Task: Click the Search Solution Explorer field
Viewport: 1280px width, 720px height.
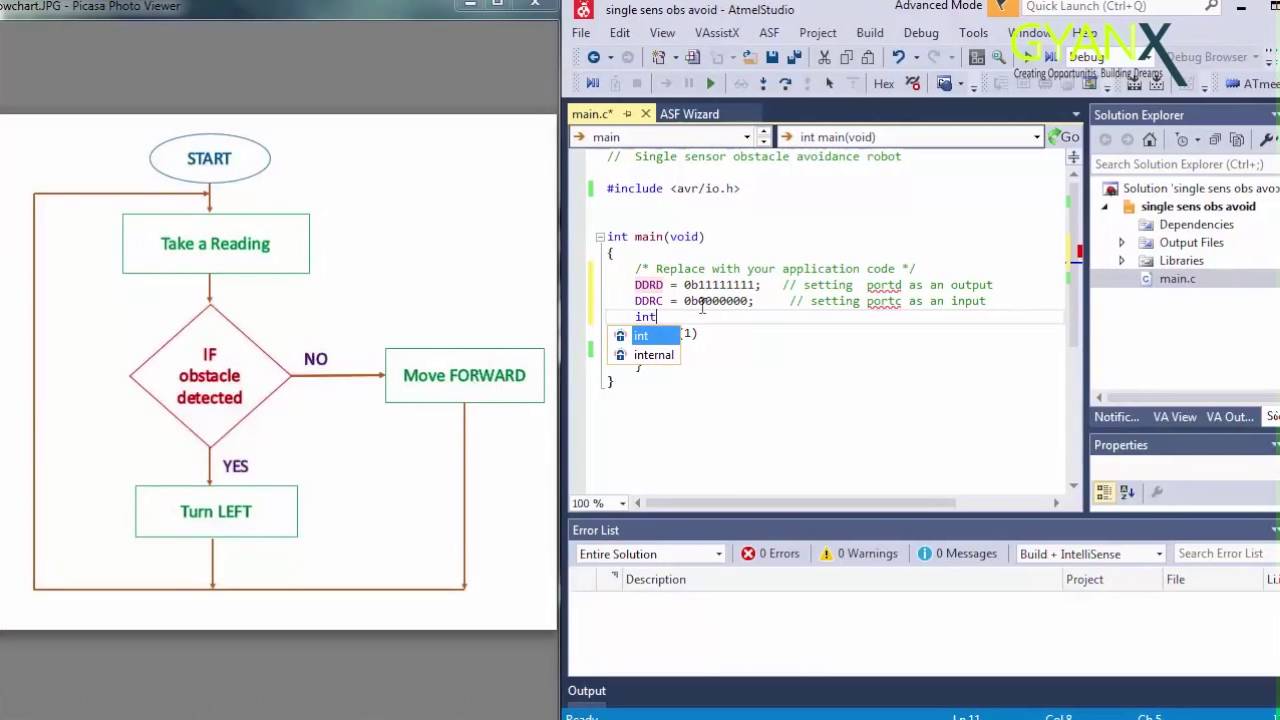Action: coord(1184,164)
